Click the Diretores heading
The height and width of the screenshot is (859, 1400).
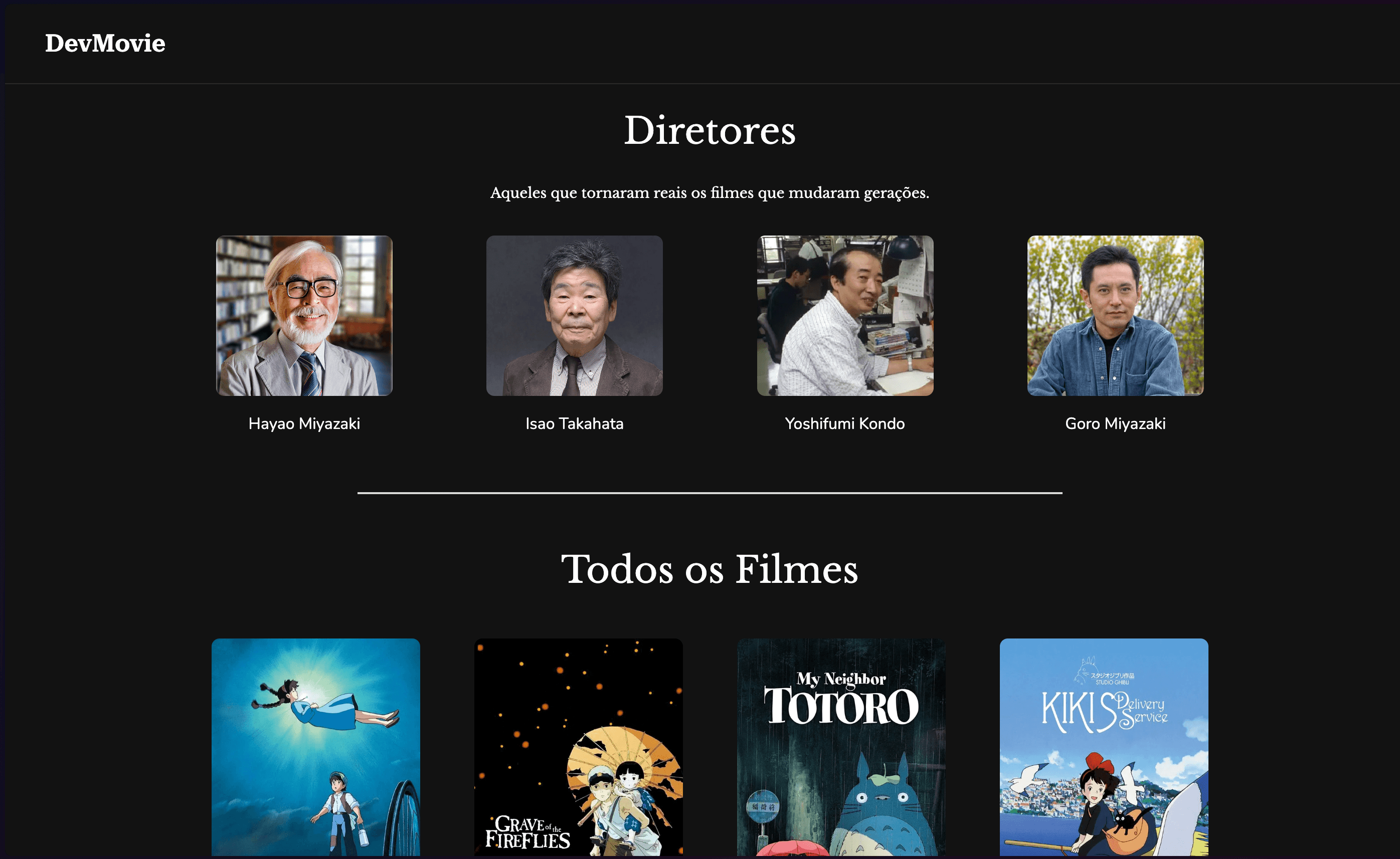click(710, 131)
